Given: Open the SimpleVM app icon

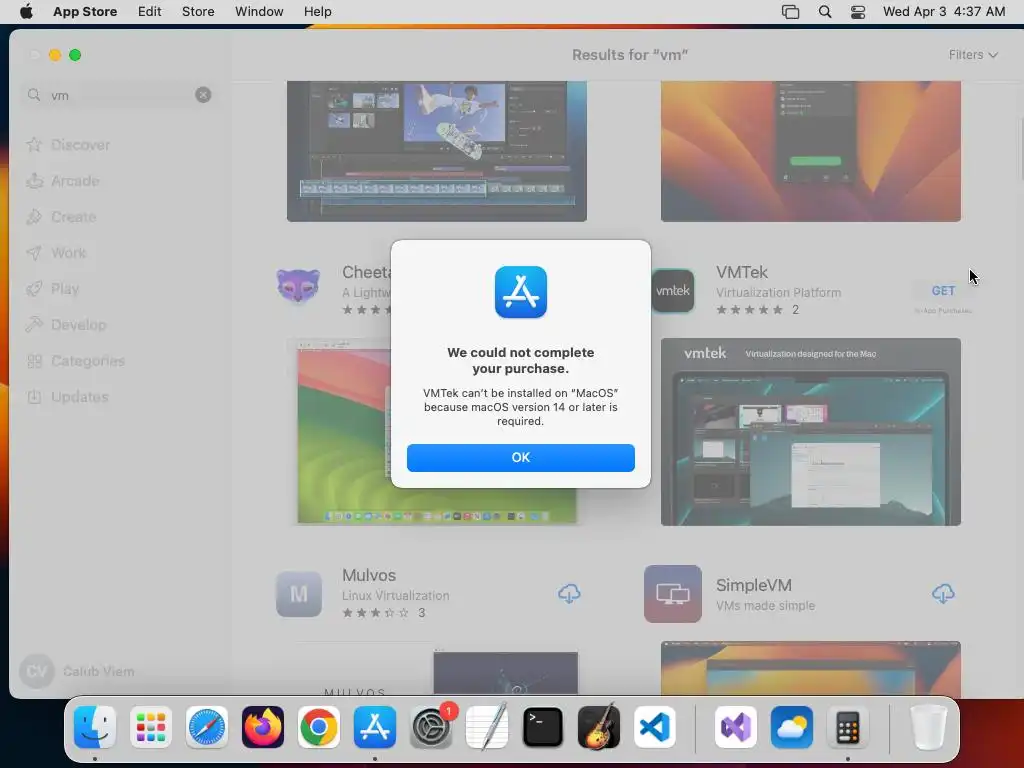Looking at the screenshot, I should [673, 594].
